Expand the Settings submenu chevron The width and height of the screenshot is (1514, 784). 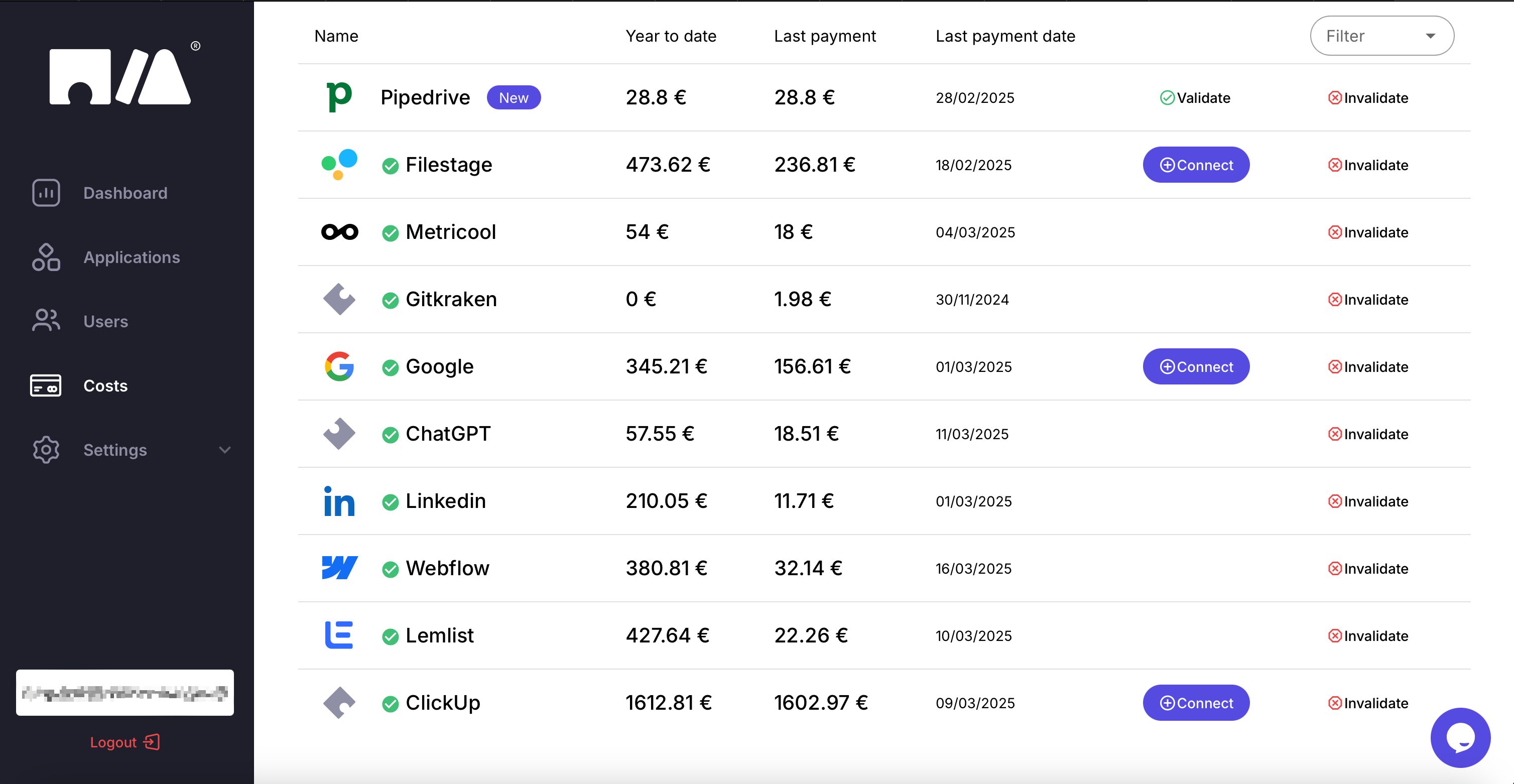click(224, 450)
